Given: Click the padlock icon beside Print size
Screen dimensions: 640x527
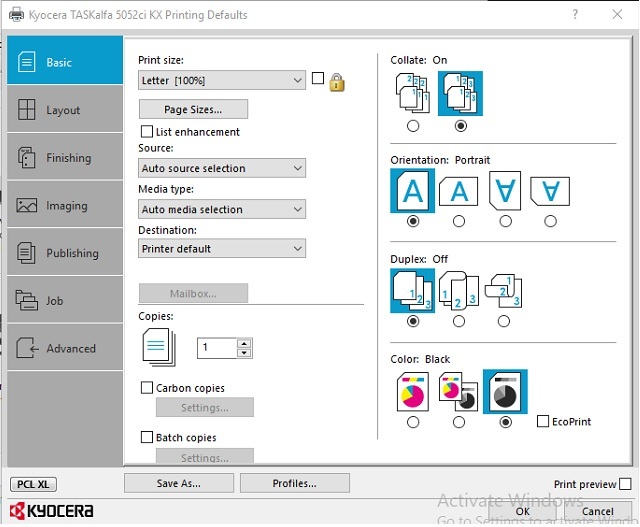Looking at the screenshot, I should 337,82.
